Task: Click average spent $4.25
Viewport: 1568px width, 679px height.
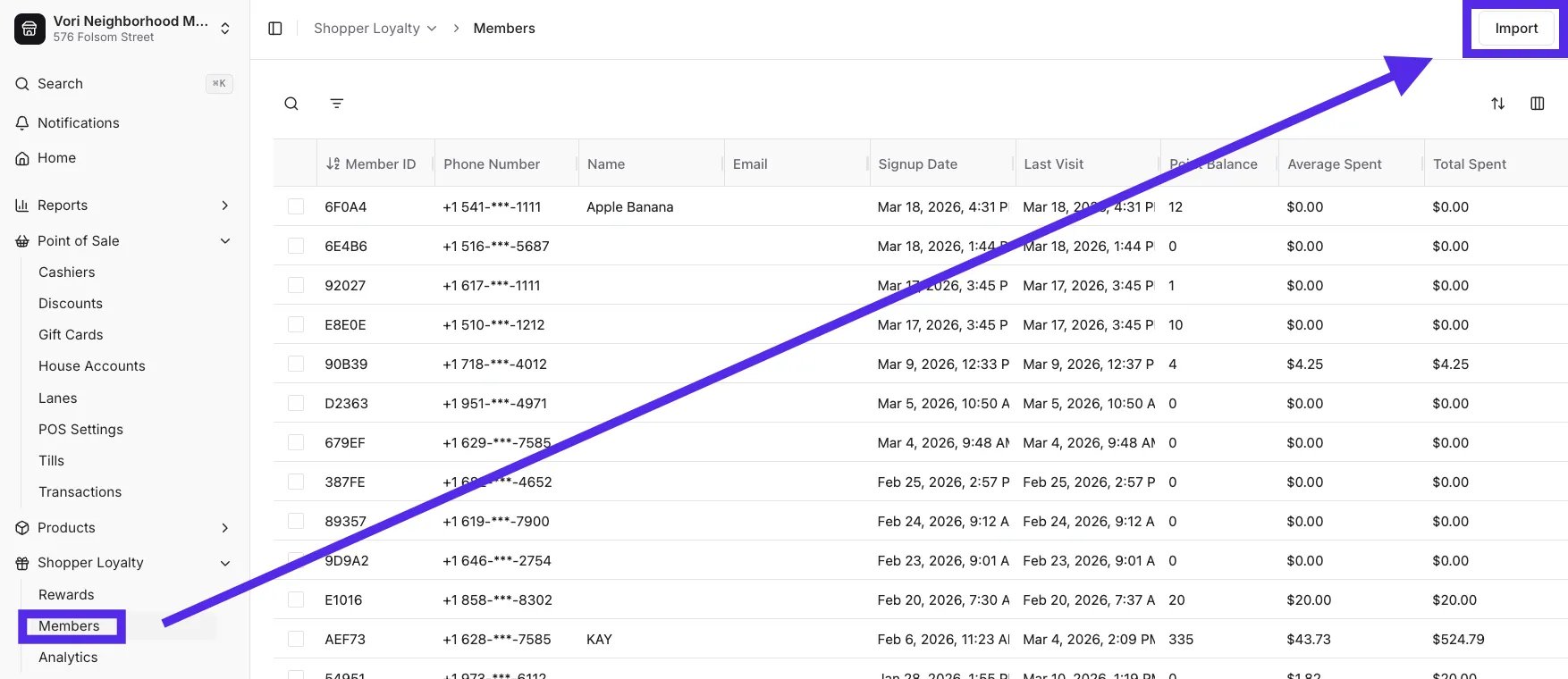Action: (x=1305, y=364)
